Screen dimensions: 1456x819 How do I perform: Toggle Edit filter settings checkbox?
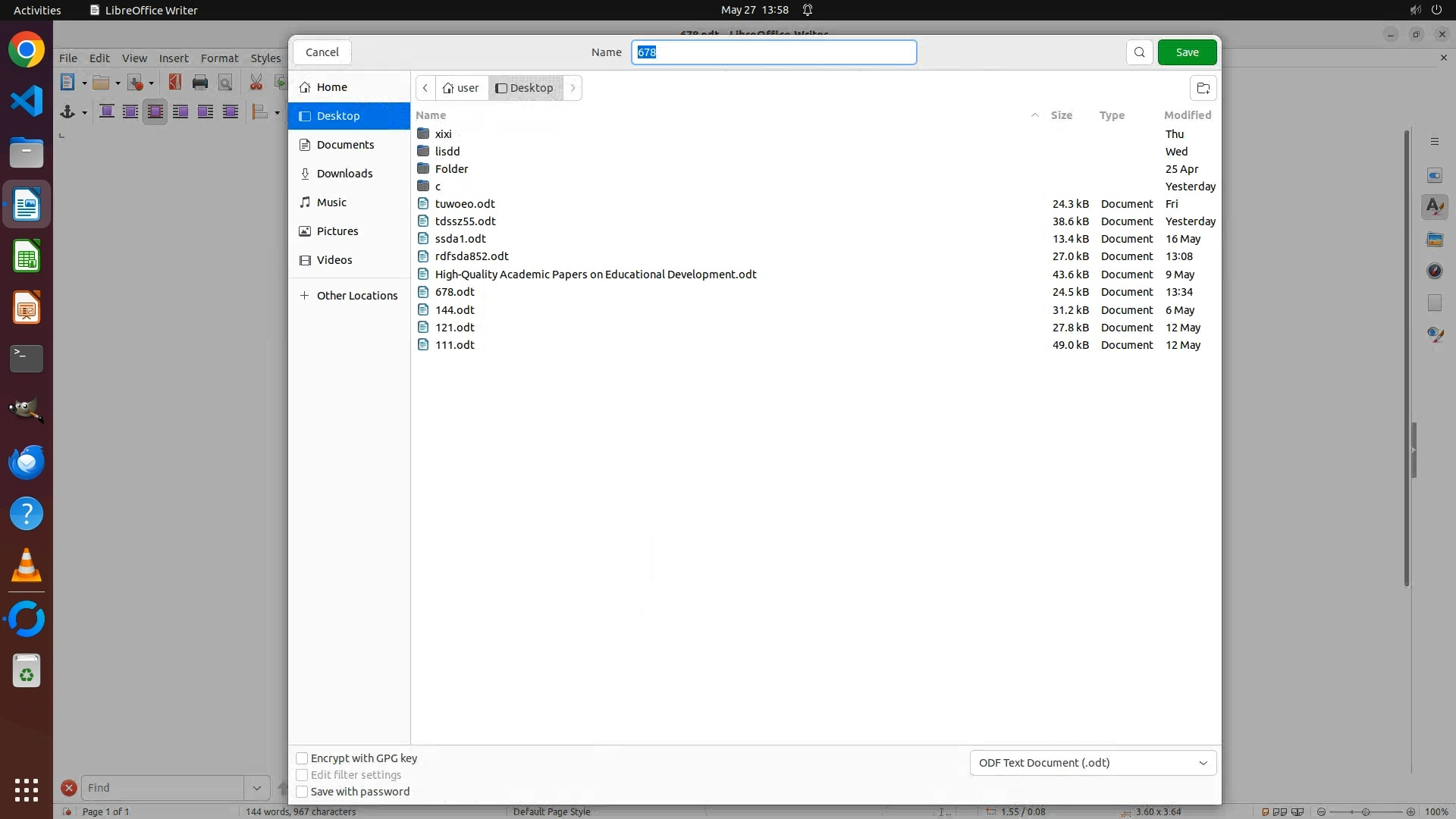tap(302, 775)
